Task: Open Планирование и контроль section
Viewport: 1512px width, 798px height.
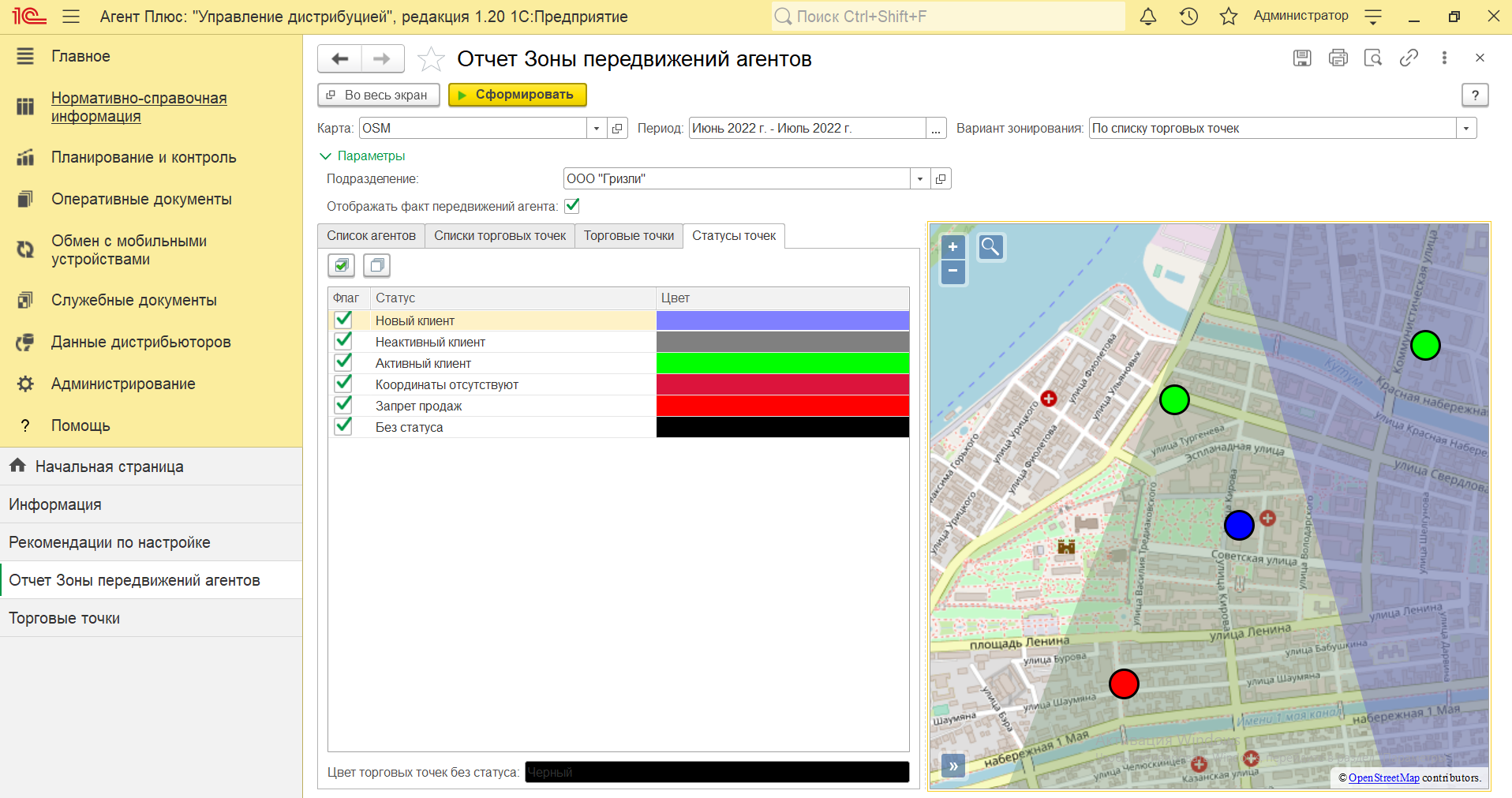Action: click(x=144, y=157)
